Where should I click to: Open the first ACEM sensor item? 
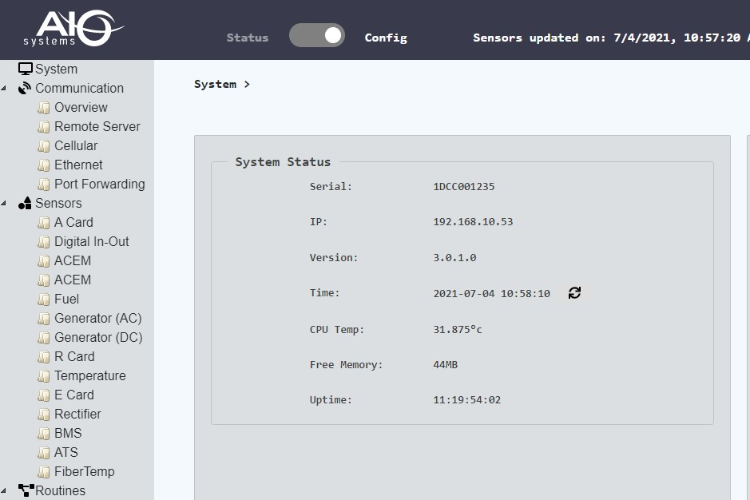[72, 260]
